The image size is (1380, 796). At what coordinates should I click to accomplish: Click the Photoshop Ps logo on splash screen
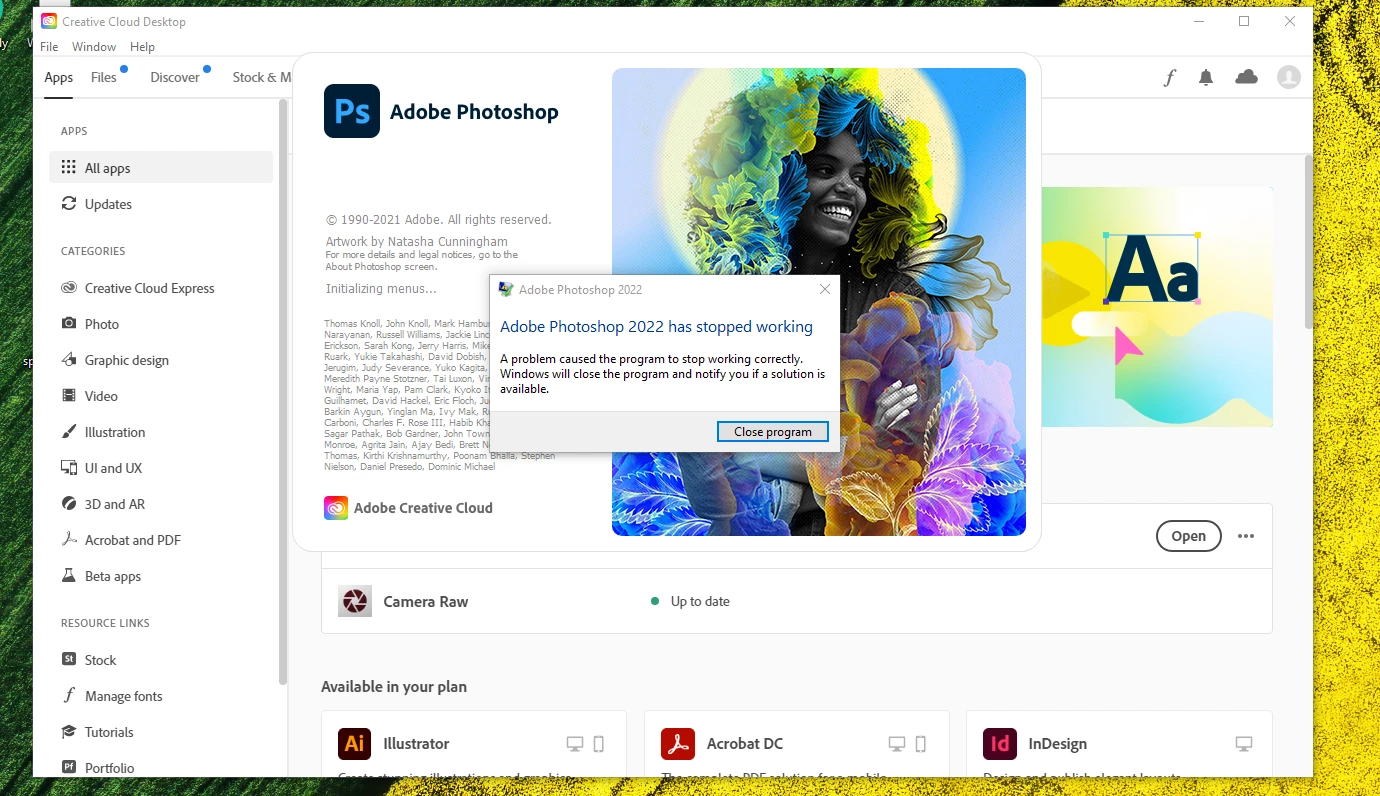tap(352, 111)
